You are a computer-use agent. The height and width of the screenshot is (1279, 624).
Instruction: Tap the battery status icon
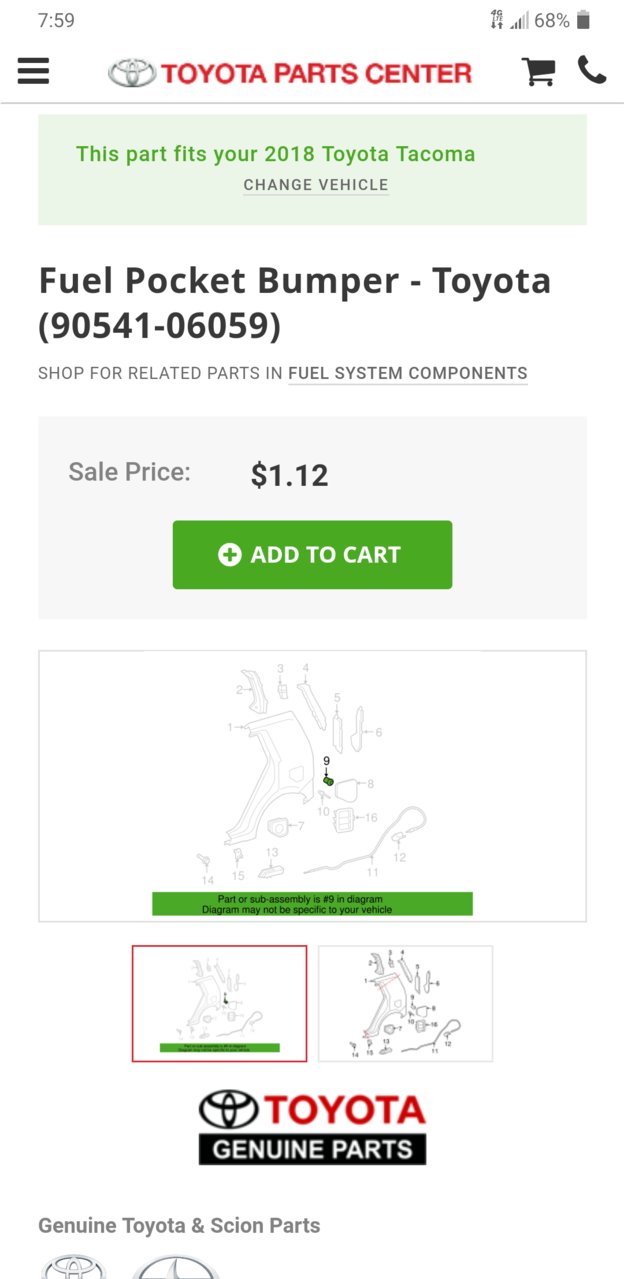tap(584, 20)
